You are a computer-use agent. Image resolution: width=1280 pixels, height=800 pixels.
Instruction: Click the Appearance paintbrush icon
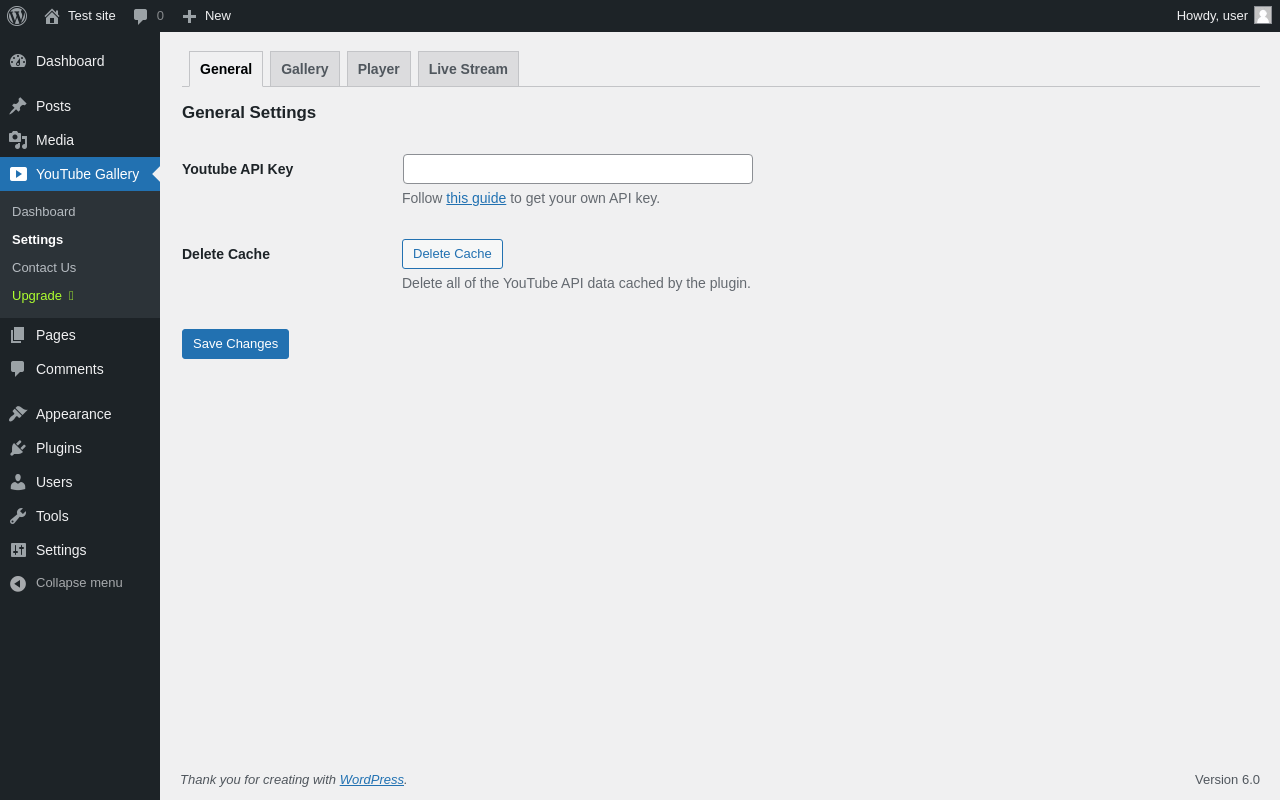(18, 414)
